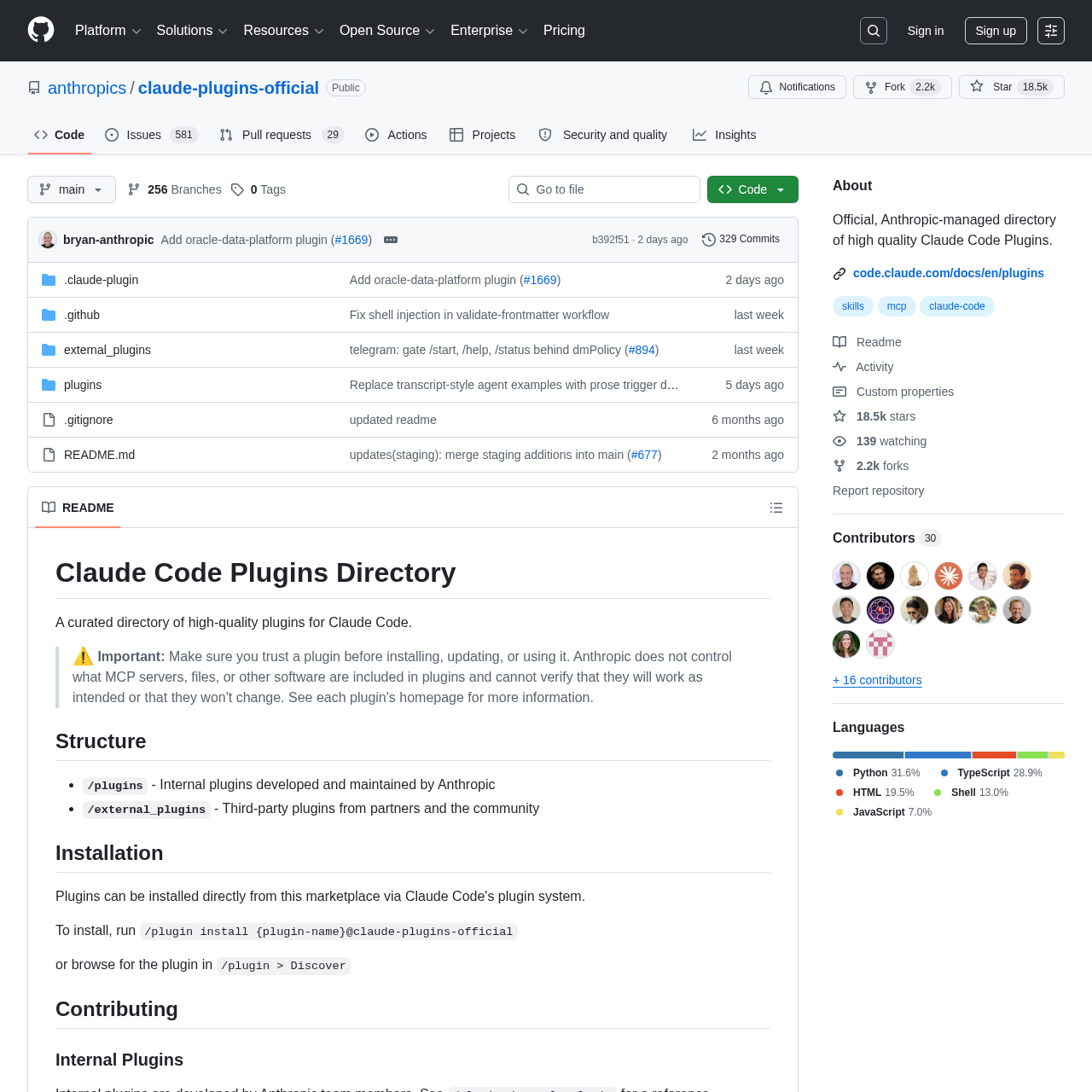Viewport: 1092px width, 1092px height.
Task: Open the header settings sliders icon
Action: pyautogui.click(x=1051, y=31)
